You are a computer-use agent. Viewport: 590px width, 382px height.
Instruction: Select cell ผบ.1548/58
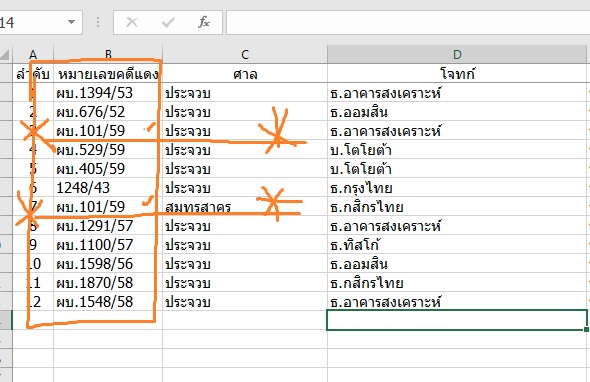[108, 301]
